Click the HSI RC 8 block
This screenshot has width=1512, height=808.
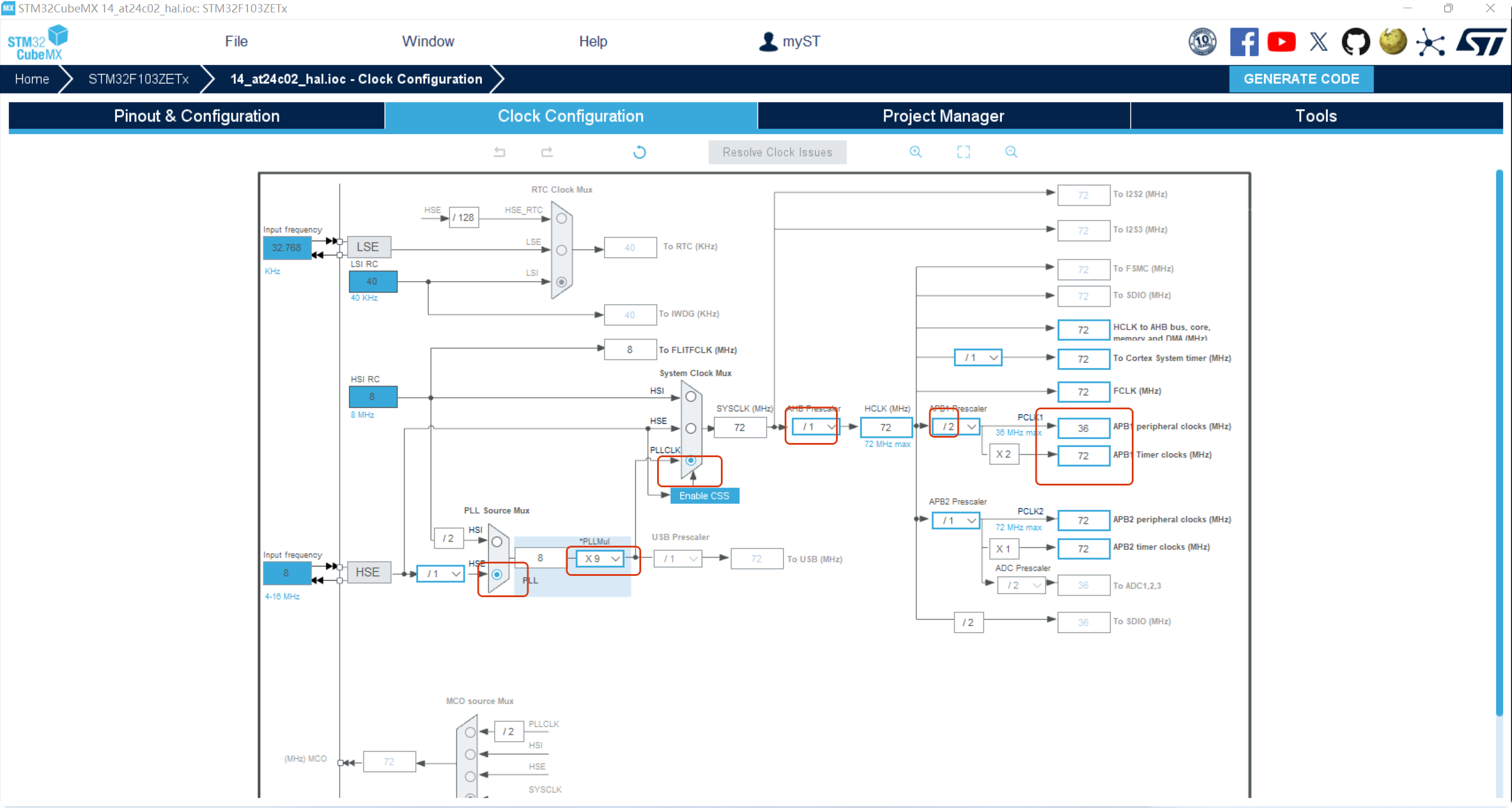[373, 397]
